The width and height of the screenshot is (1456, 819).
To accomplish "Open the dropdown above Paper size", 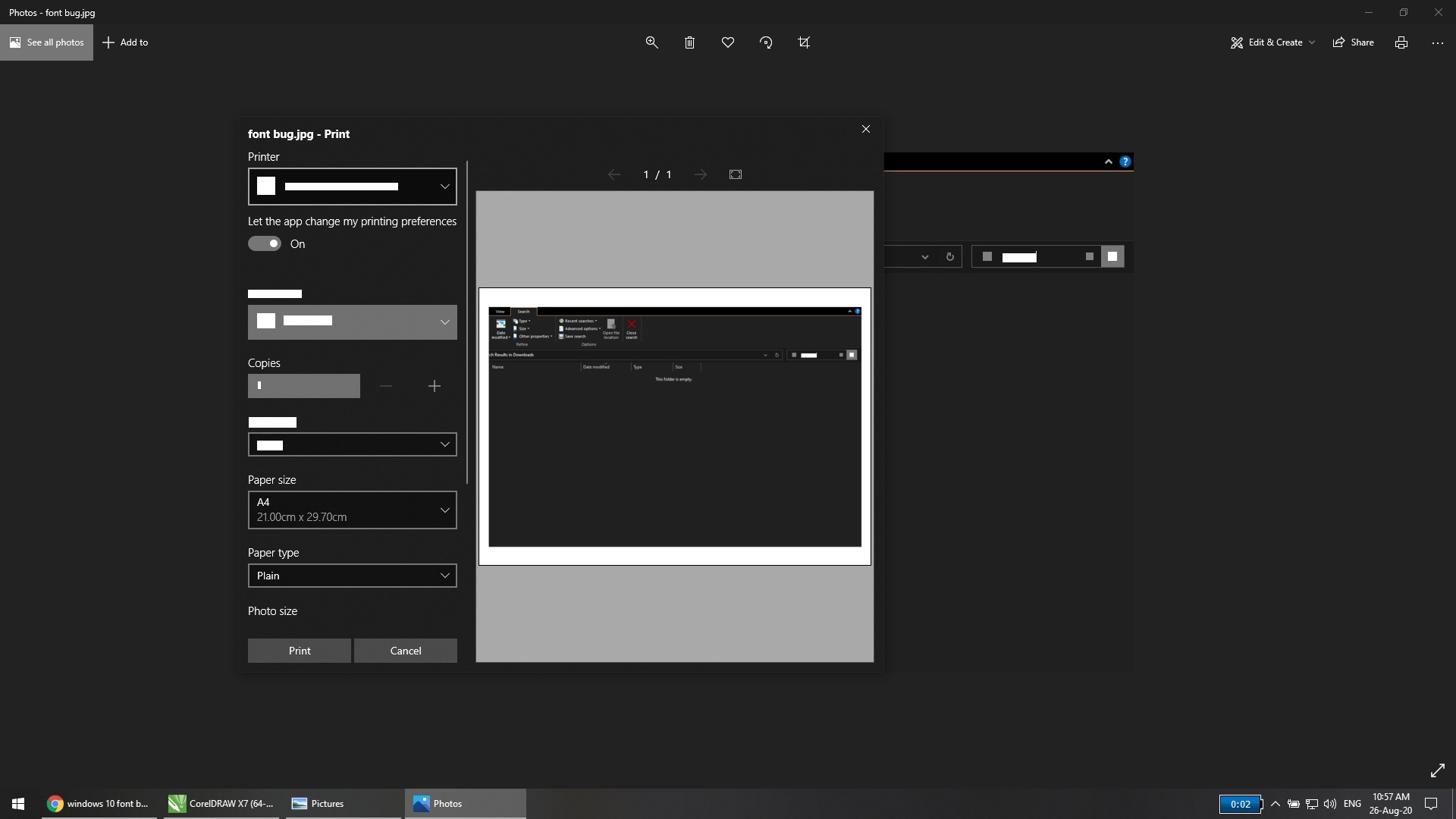I will [353, 444].
